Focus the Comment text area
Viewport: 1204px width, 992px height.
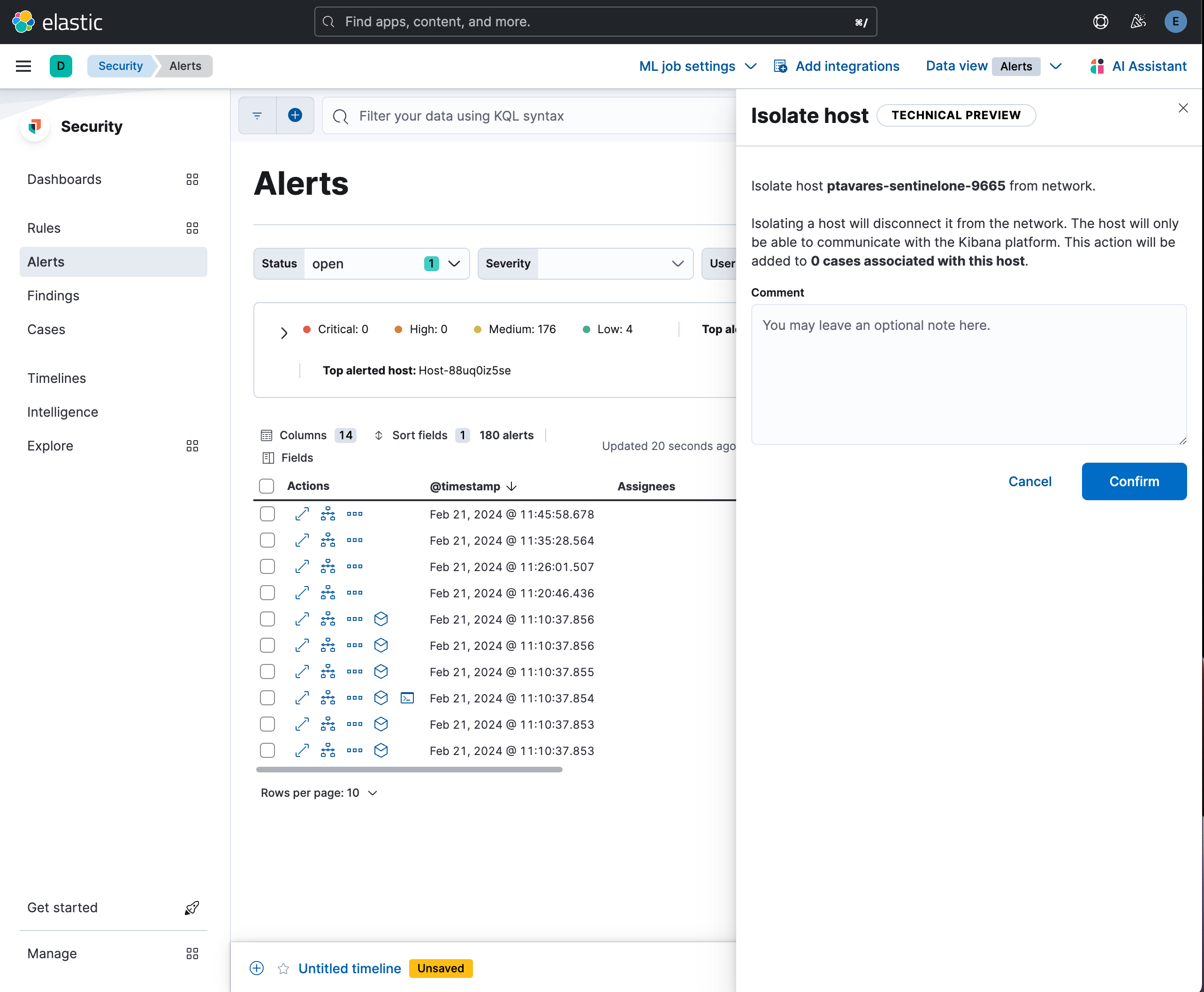coord(968,374)
